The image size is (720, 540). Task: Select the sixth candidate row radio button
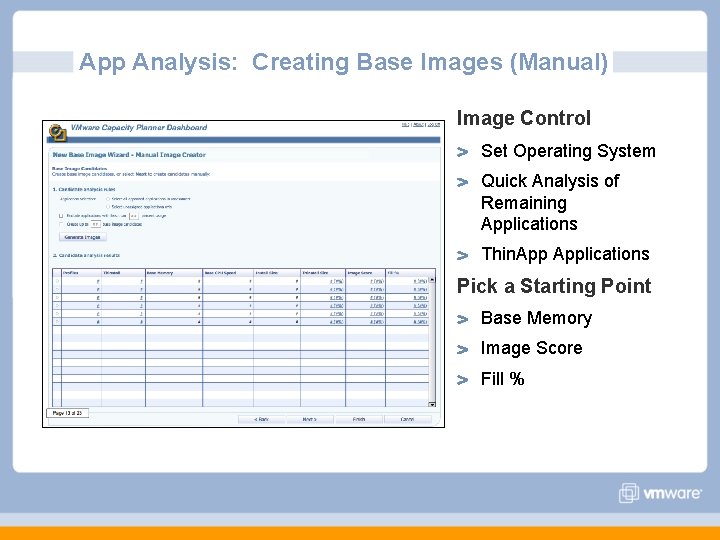[57, 321]
